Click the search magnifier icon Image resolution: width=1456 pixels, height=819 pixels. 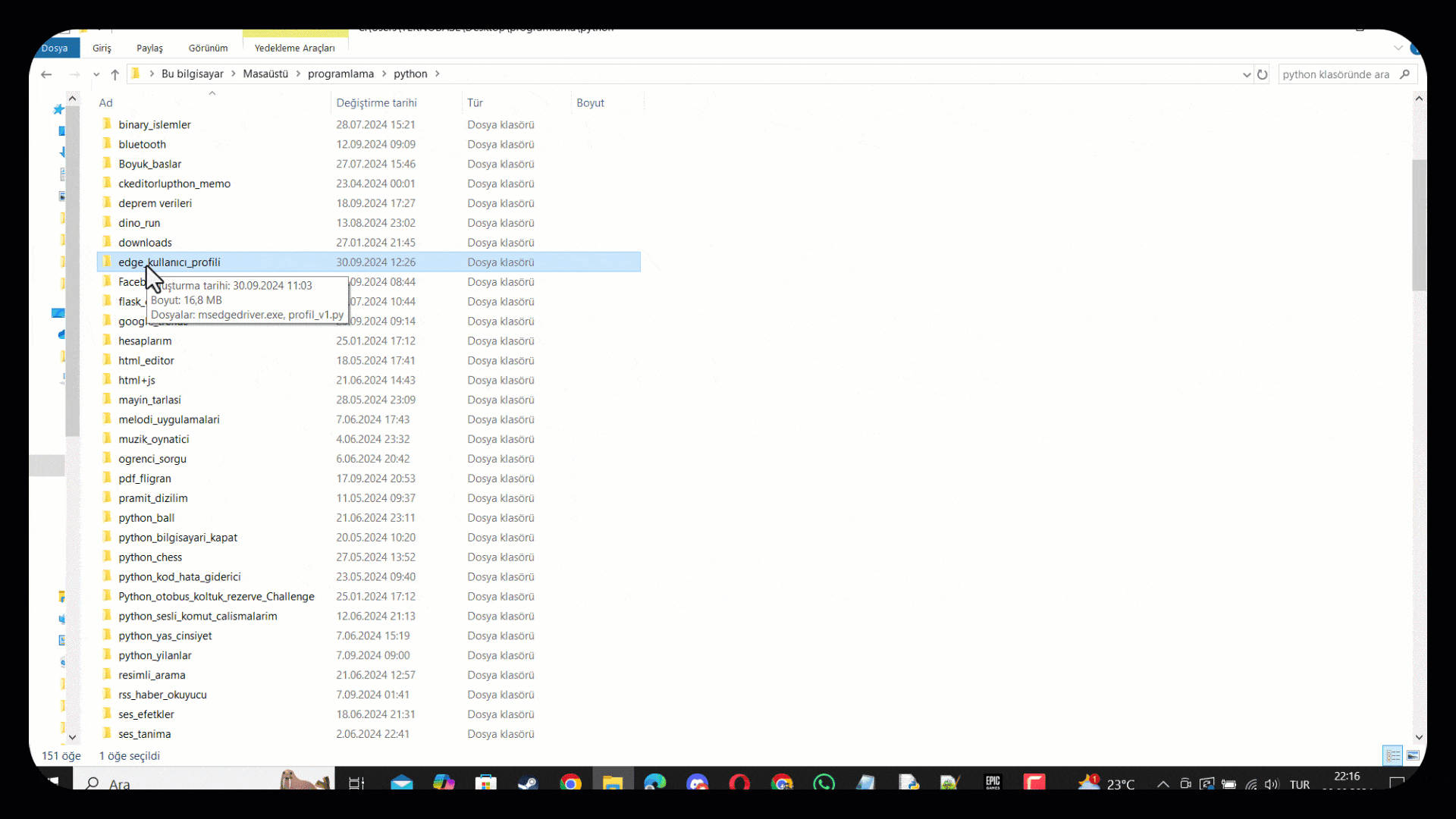1404,74
